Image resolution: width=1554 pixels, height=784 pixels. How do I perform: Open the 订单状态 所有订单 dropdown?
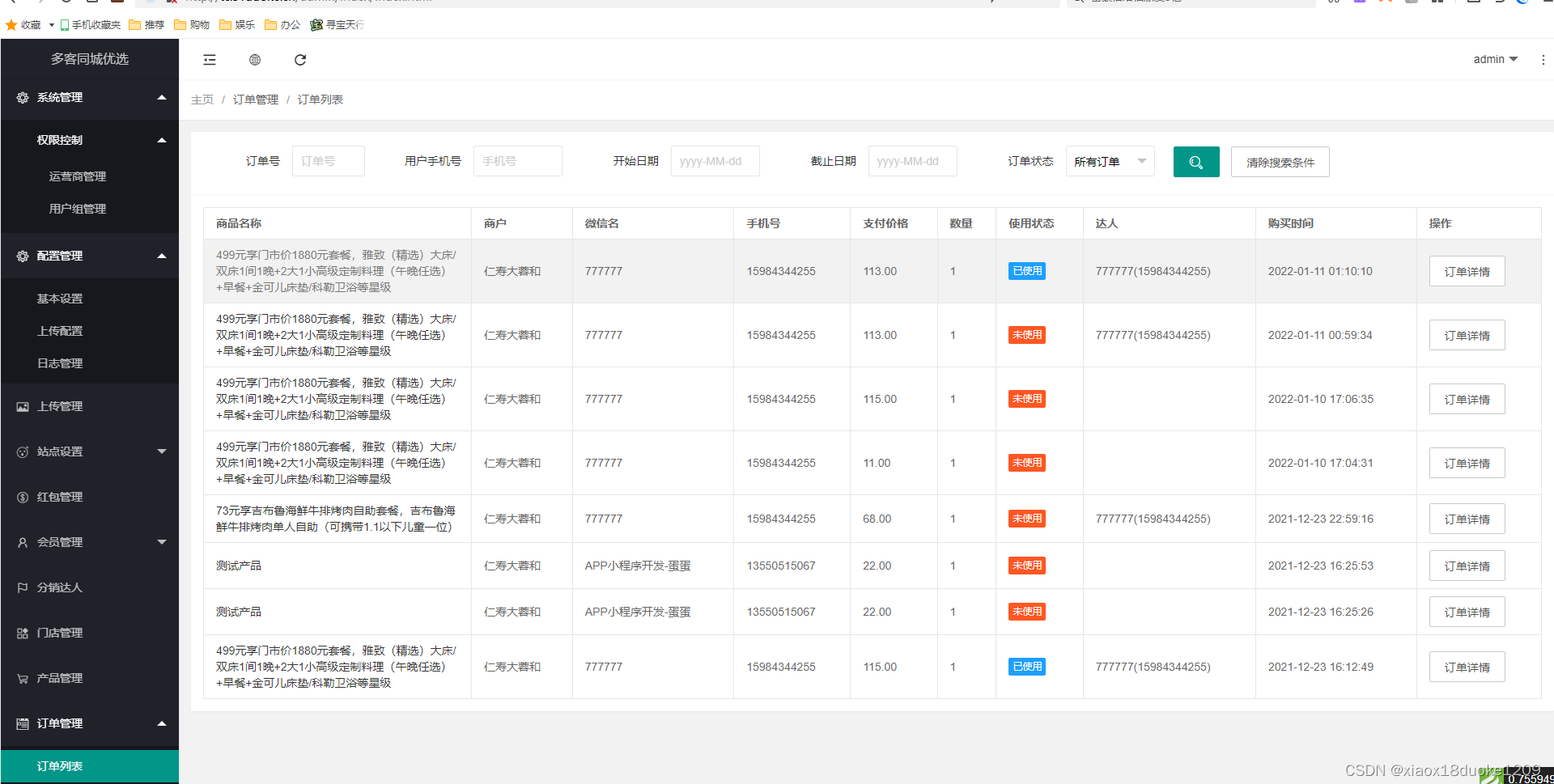[x=1110, y=162]
